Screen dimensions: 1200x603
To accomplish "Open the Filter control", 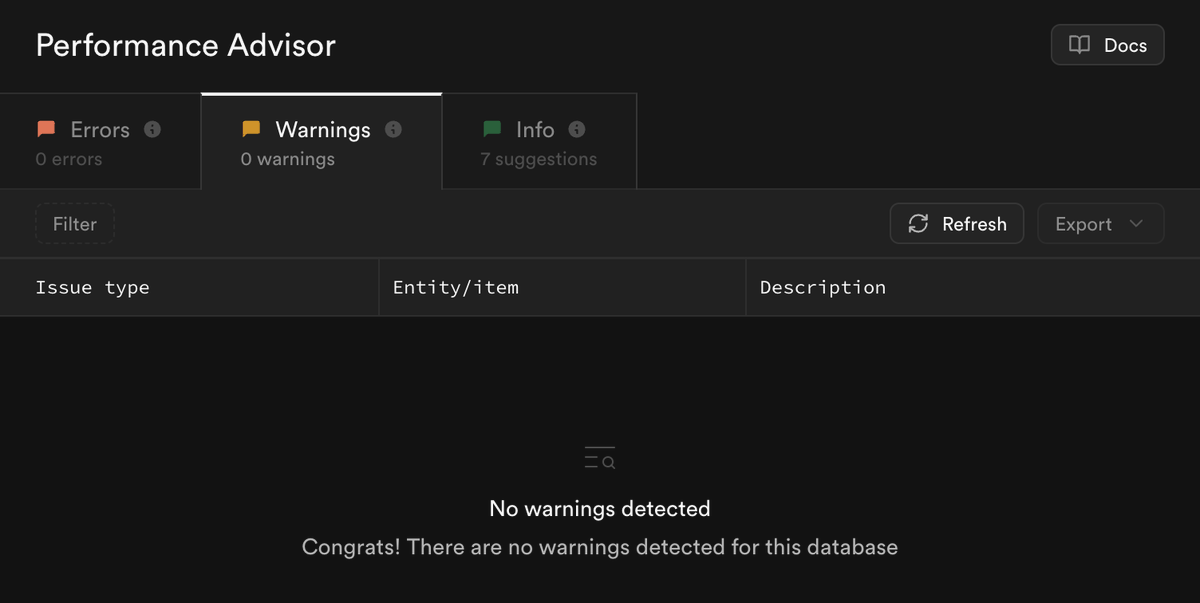I will [75, 224].
